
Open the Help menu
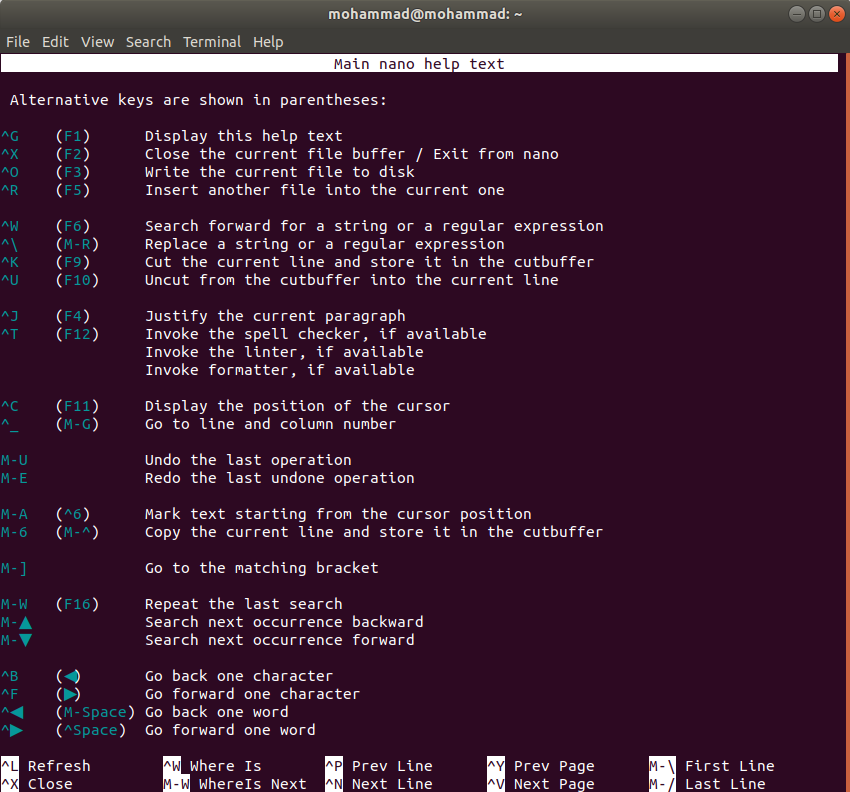click(x=268, y=42)
